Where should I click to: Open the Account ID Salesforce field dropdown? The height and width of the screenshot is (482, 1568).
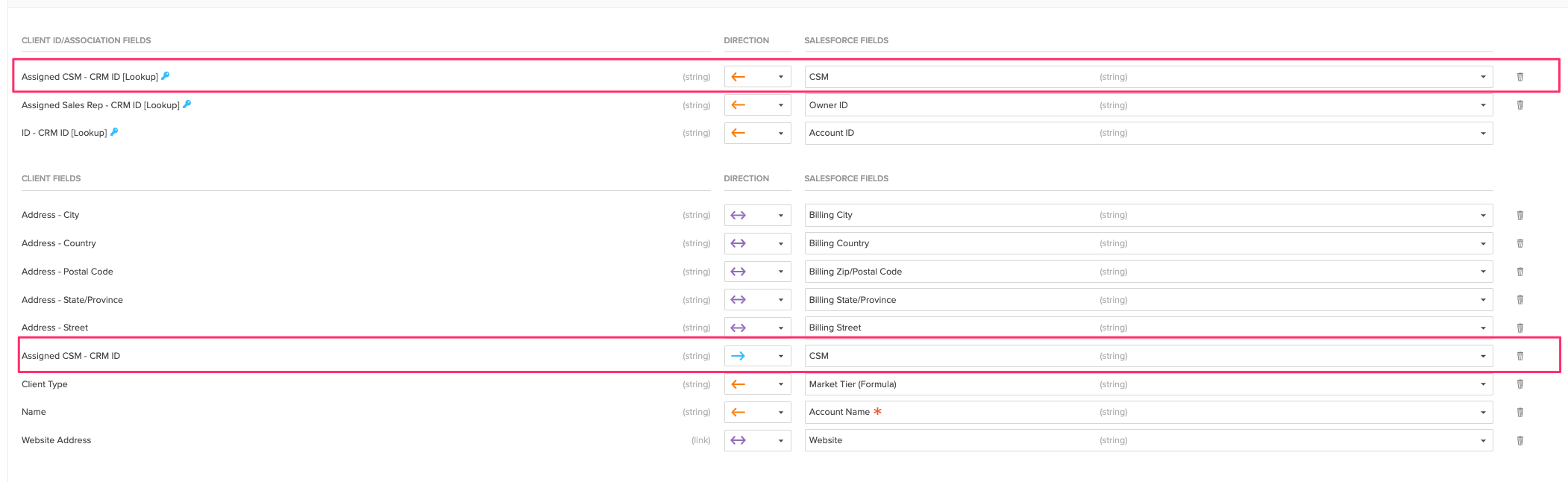(1149, 133)
